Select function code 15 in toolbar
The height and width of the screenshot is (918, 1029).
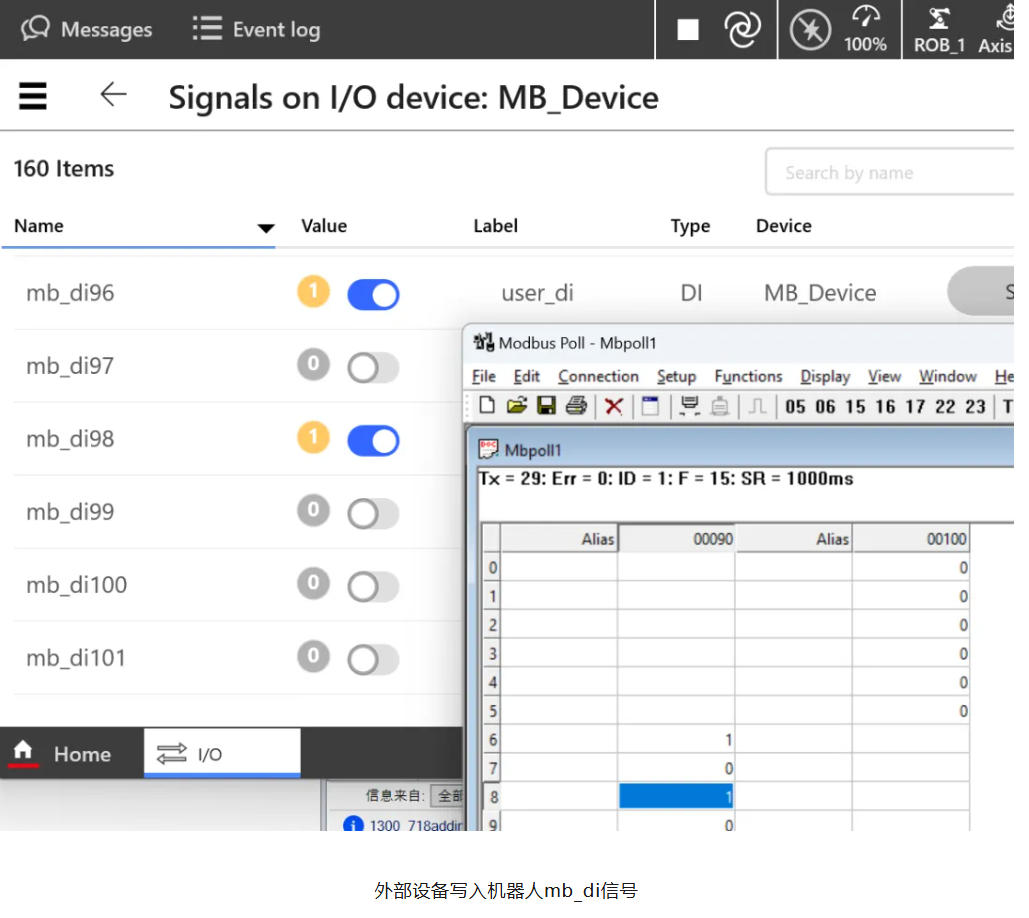(x=855, y=406)
